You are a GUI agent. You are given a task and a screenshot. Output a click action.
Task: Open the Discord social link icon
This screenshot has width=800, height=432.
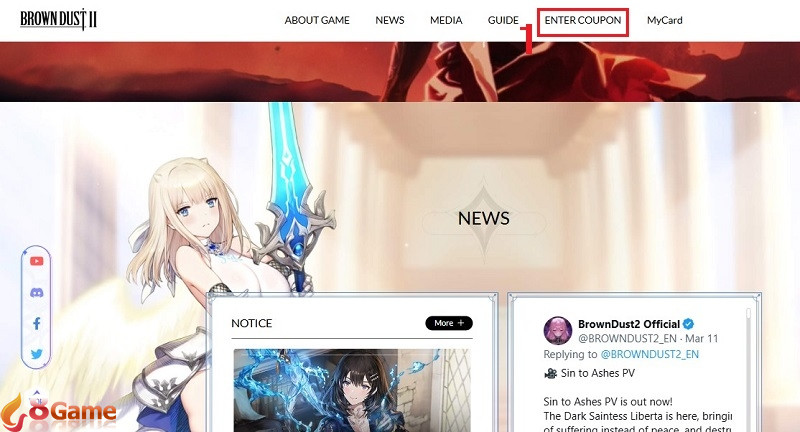[37, 292]
